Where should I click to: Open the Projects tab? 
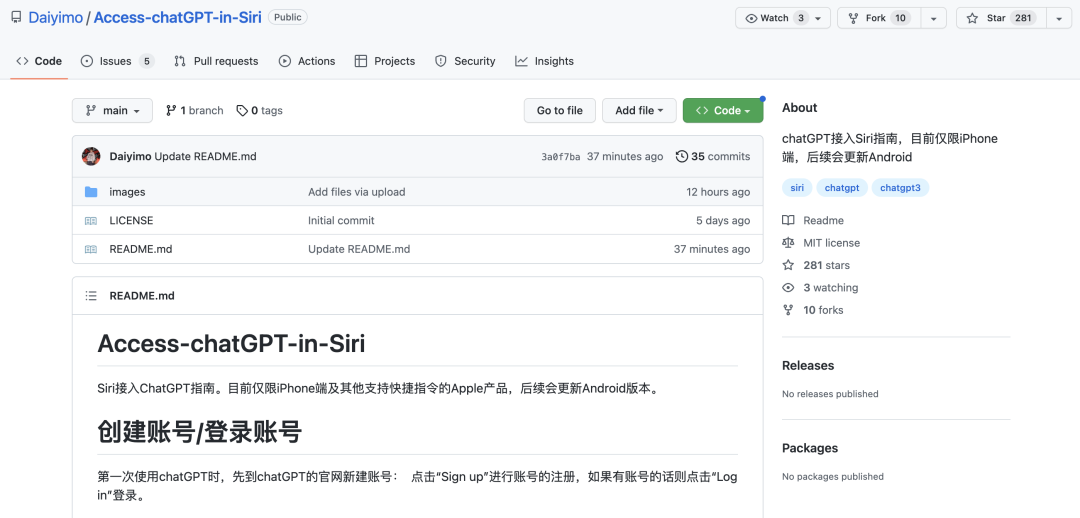[x=384, y=61]
